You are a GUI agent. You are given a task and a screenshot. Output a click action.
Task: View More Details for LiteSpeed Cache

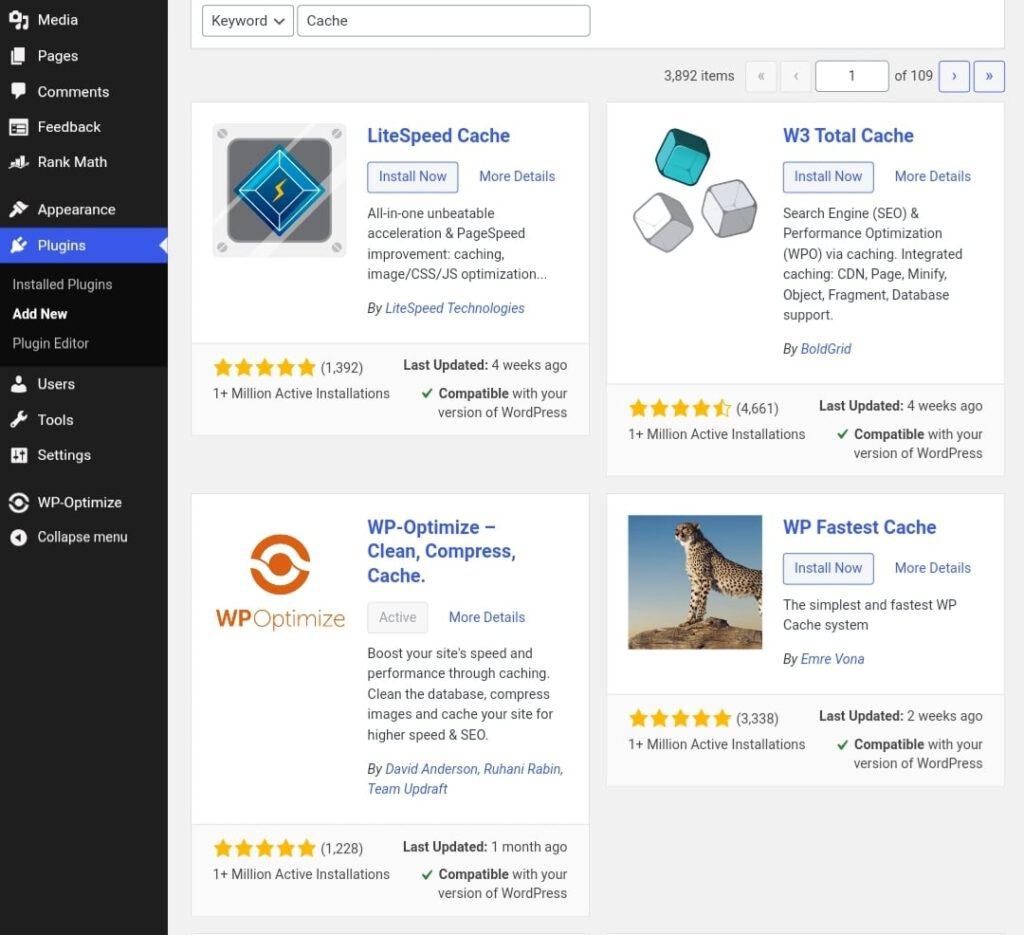tap(517, 176)
